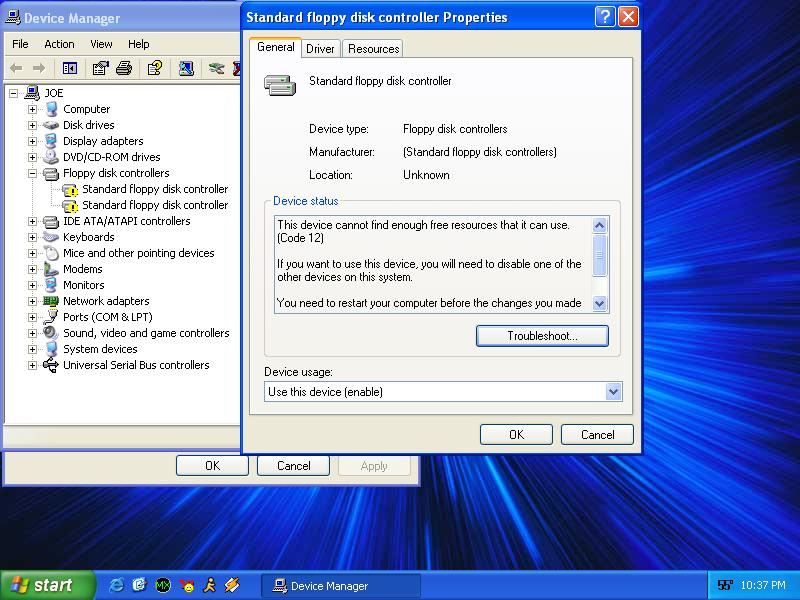Launch Internet Explorer from quick launch
Image resolution: width=800 pixels, height=600 pixels.
(115, 586)
